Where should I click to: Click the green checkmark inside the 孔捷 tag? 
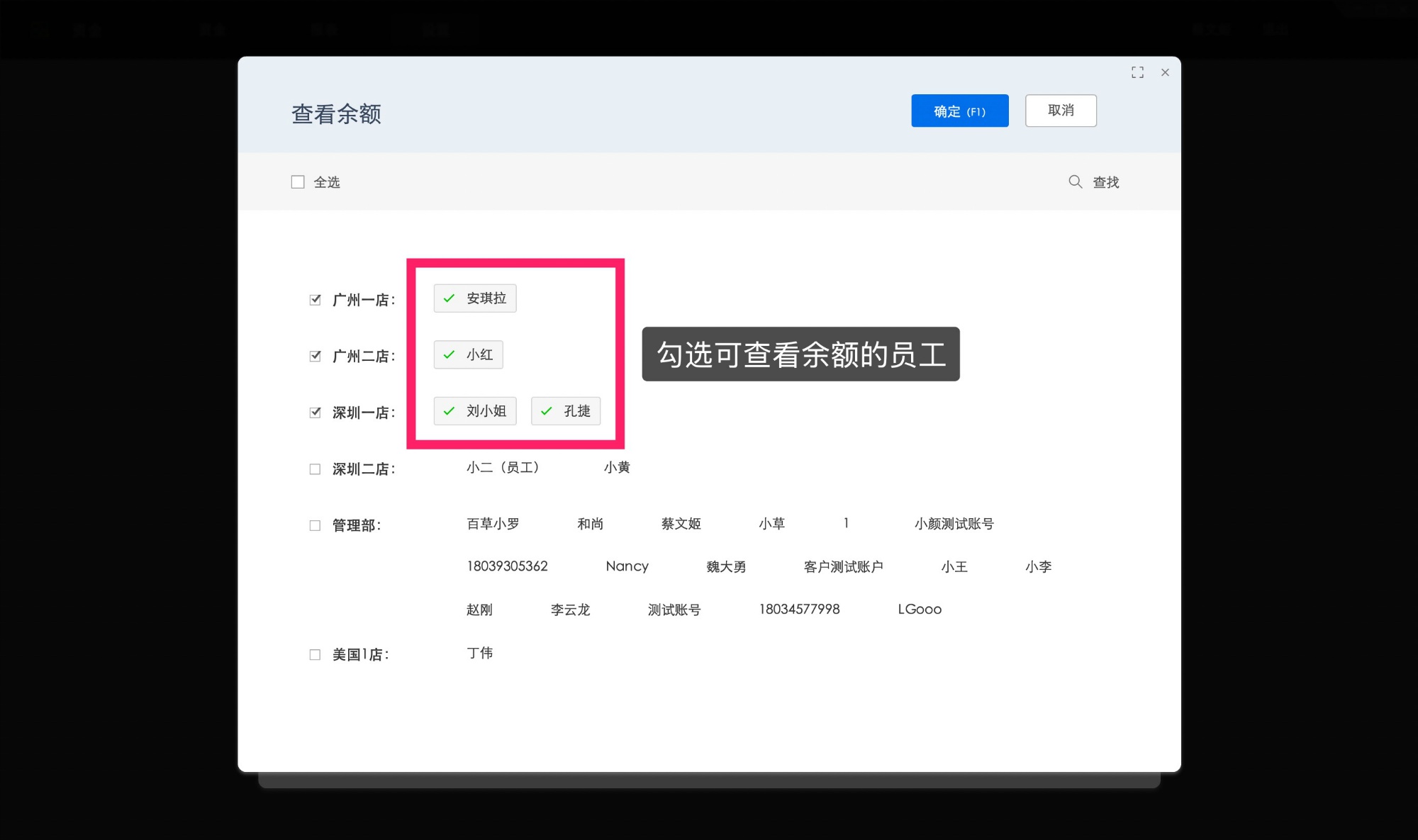[545, 410]
